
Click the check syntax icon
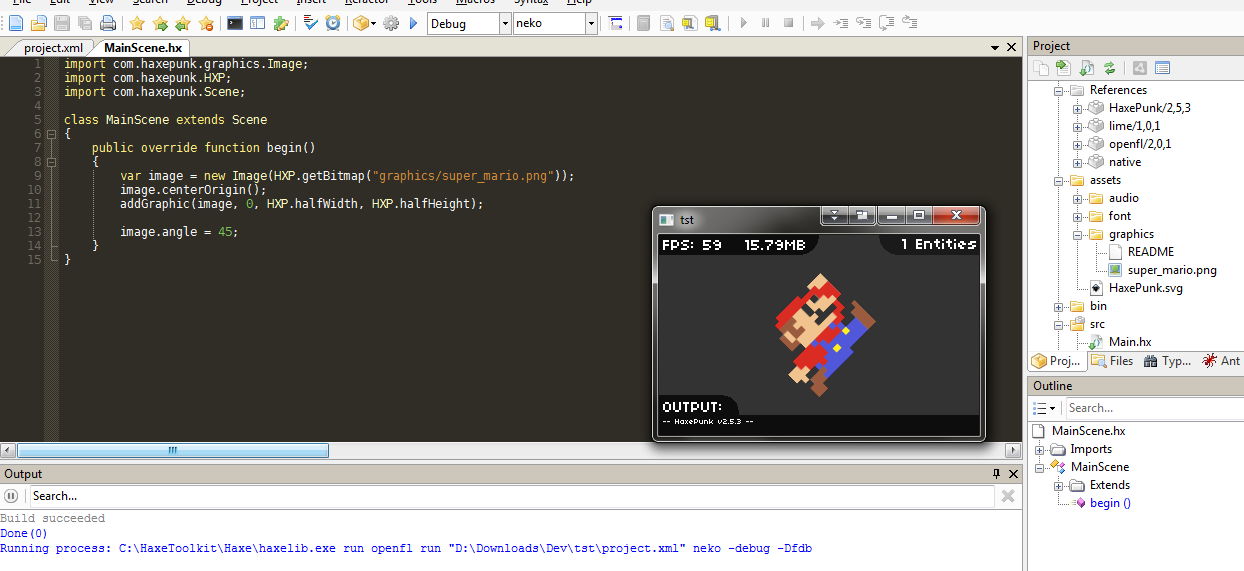point(310,23)
